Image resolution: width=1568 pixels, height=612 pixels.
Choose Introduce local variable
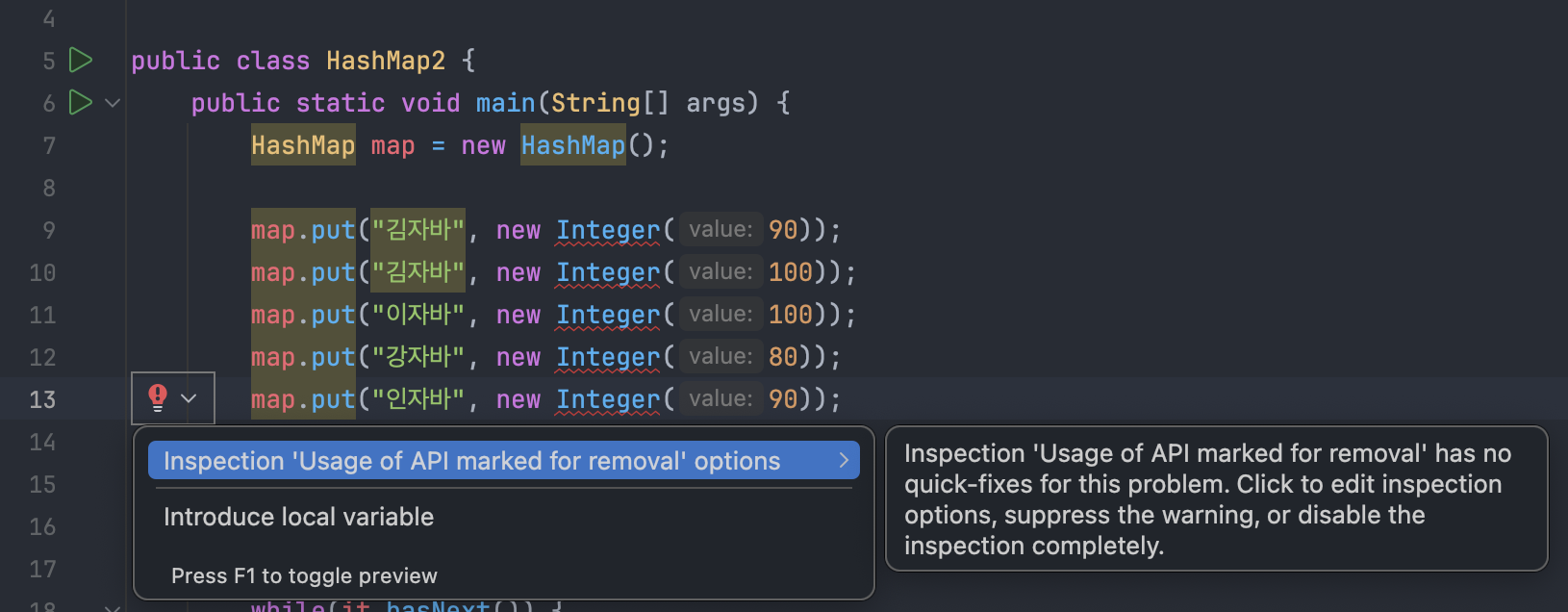coord(299,517)
